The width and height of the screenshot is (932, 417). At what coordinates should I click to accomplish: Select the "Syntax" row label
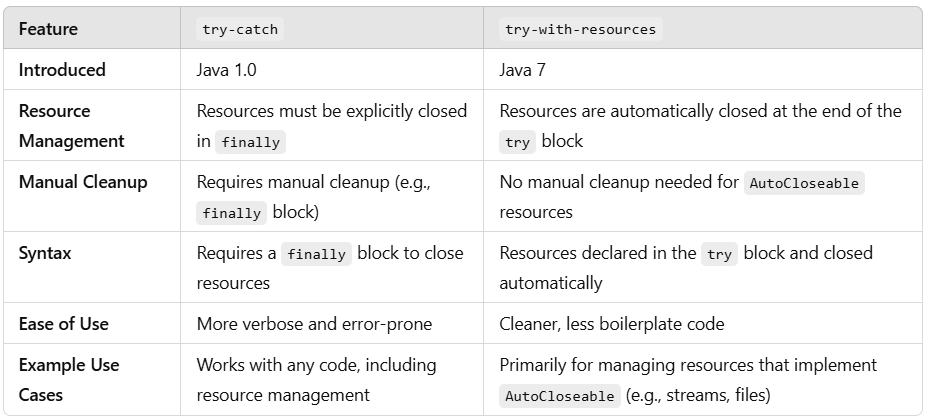[45, 253]
